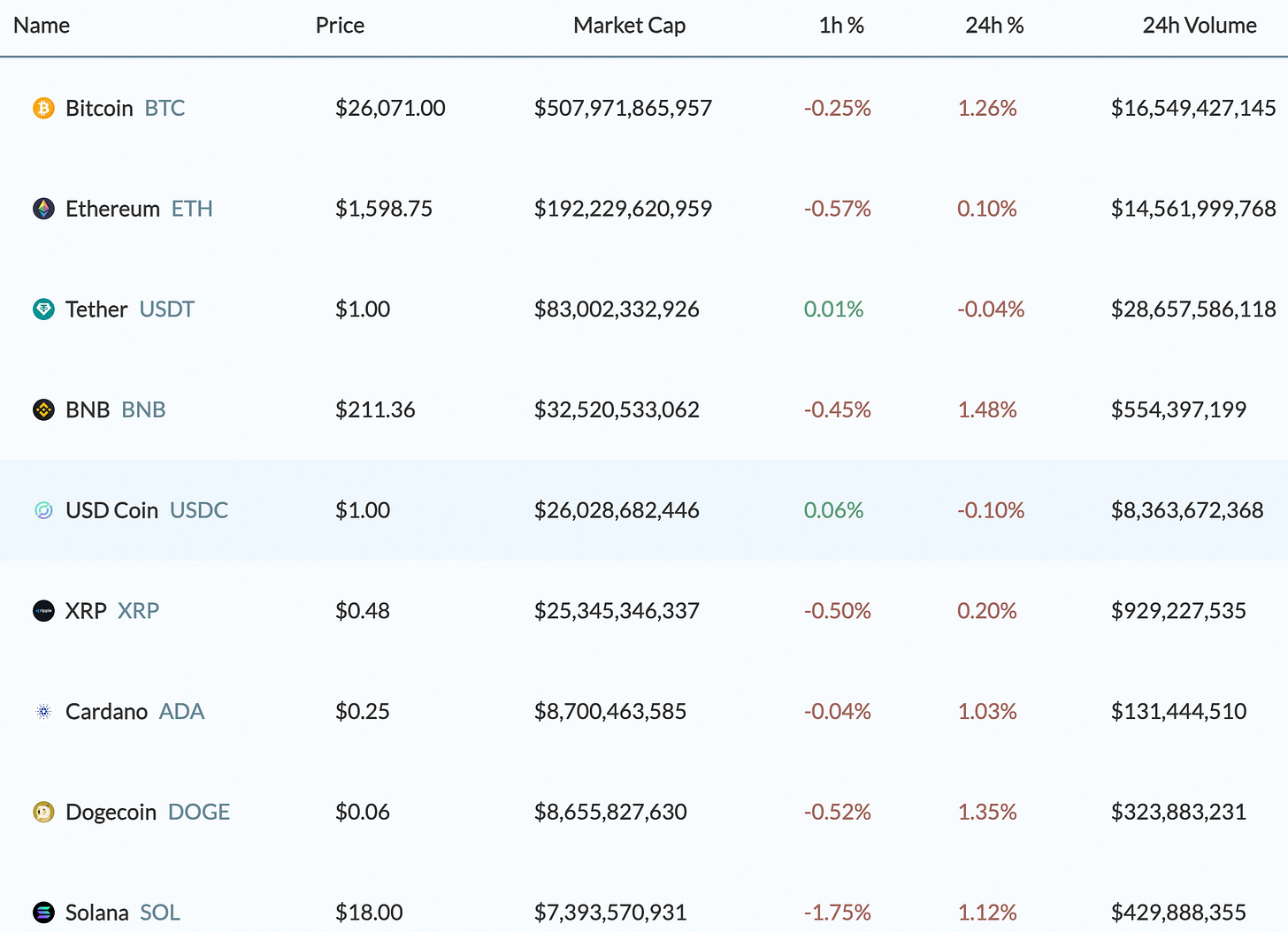
Task: Select volume $16,549,427,145
Action: coord(1193,108)
